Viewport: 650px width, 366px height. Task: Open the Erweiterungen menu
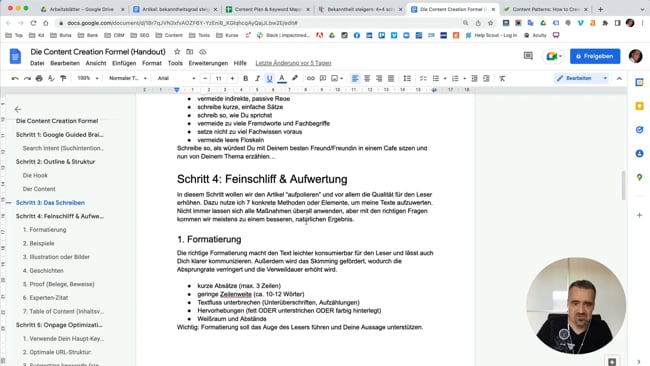point(208,63)
